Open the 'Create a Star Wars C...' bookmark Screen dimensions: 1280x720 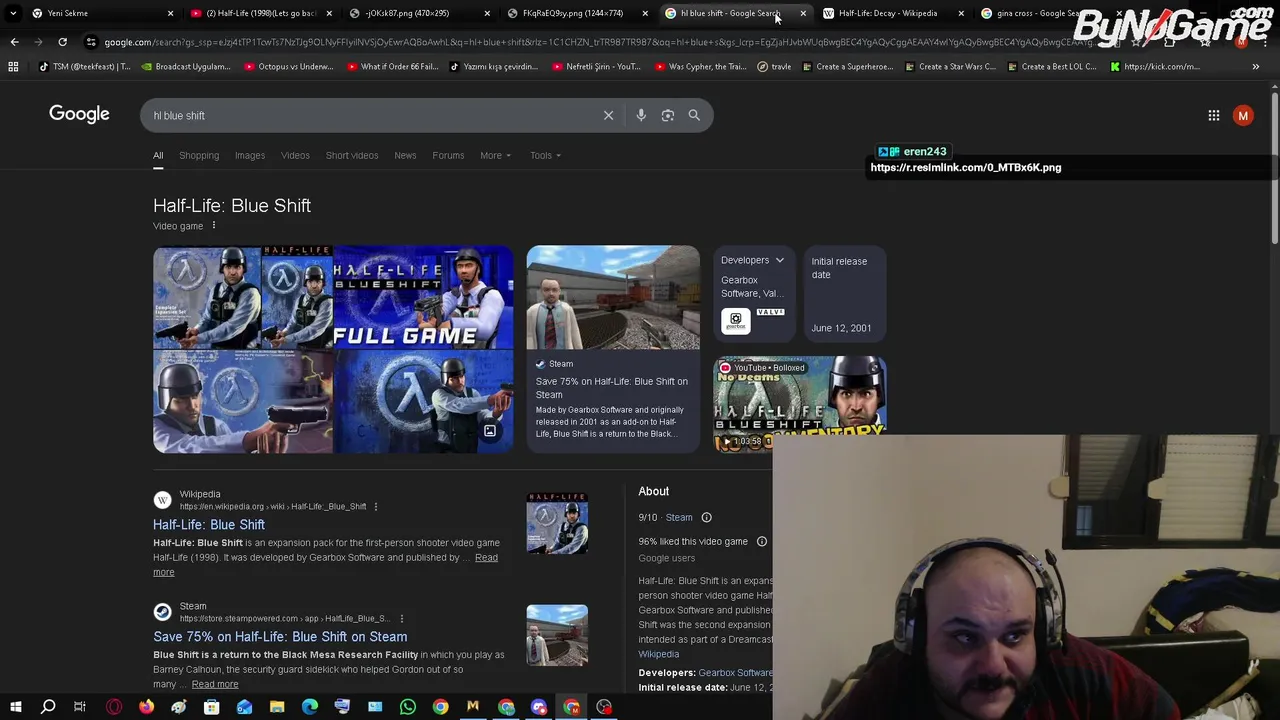pos(949,66)
